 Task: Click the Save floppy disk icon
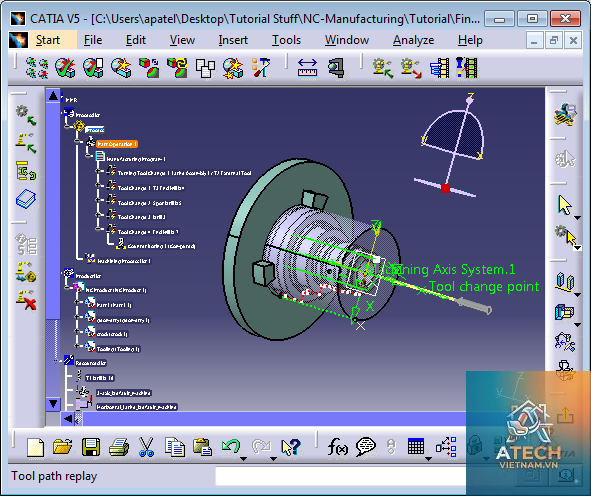91,447
